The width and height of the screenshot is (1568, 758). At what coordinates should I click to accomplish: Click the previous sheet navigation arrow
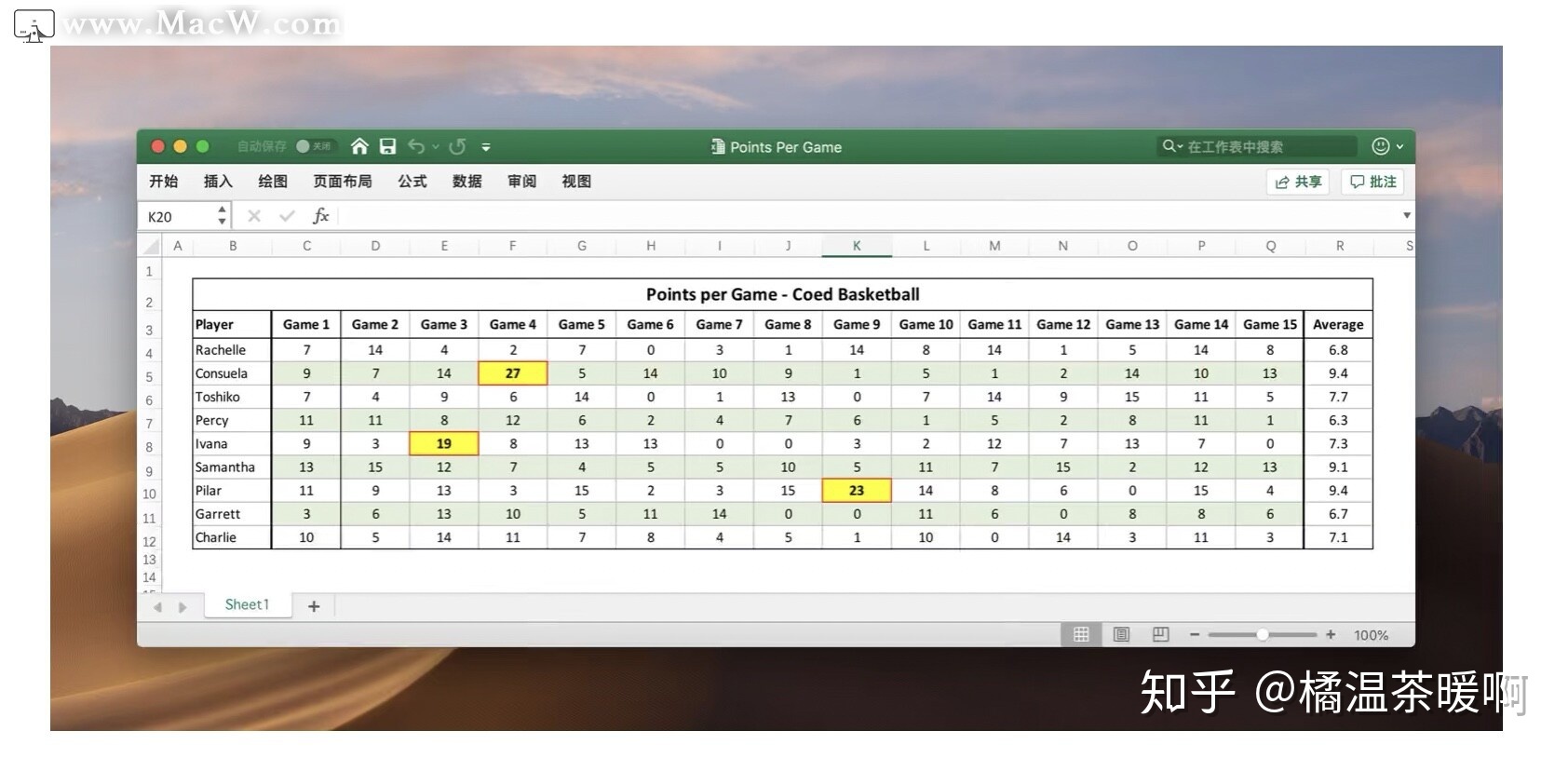click(x=158, y=607)
